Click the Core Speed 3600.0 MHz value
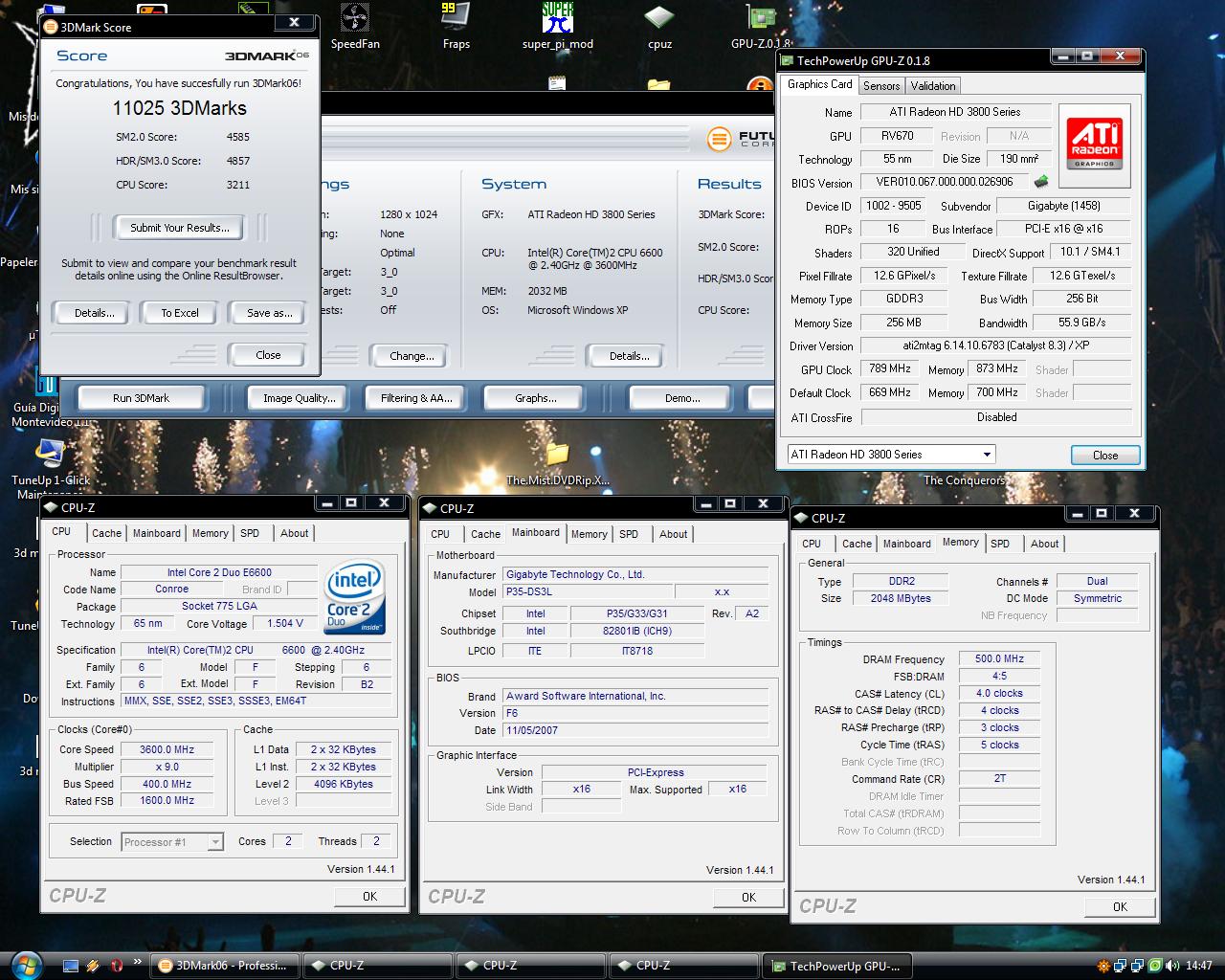 click(x=167, y=750)
